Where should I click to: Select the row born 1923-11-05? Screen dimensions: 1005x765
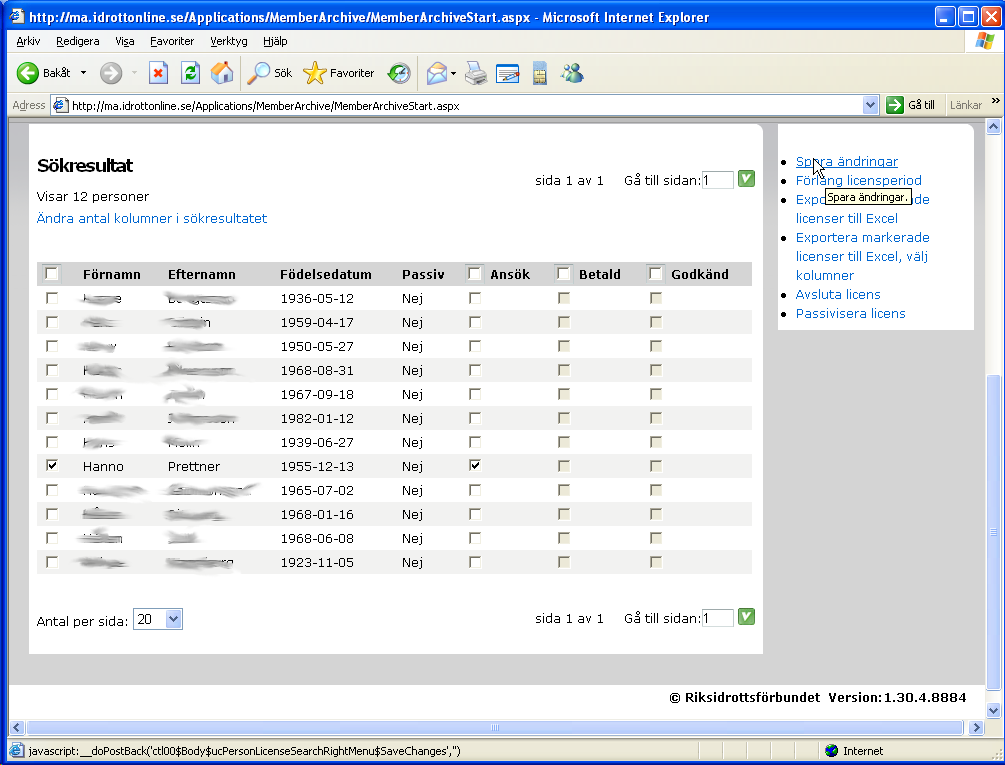tap(52, 562)
